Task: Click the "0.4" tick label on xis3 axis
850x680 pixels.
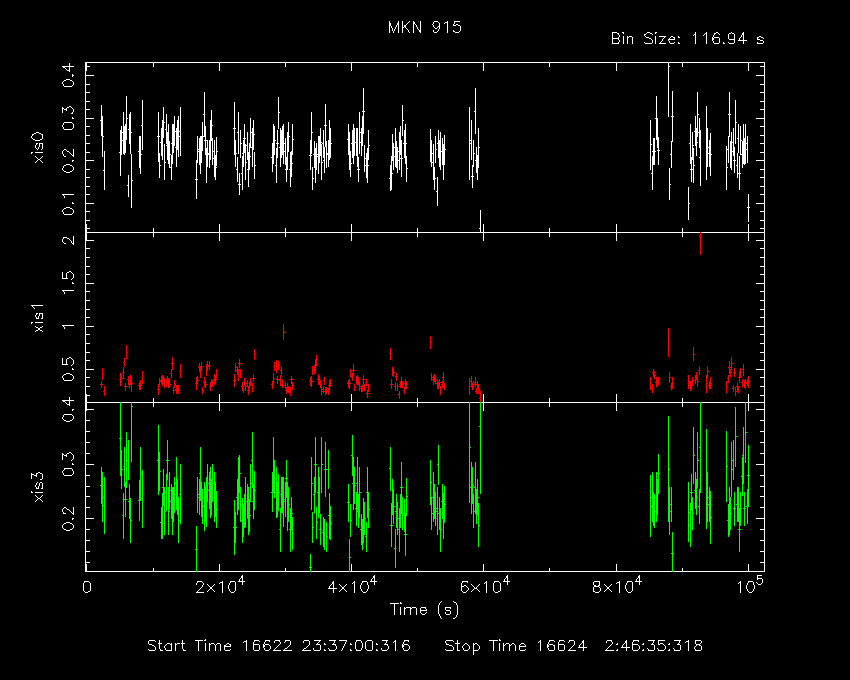Action: 68,410
